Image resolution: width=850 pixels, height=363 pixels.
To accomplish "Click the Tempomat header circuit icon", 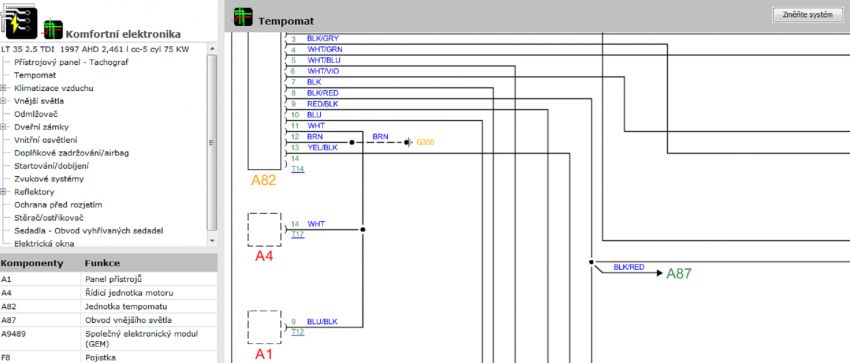I will (243, 17).
